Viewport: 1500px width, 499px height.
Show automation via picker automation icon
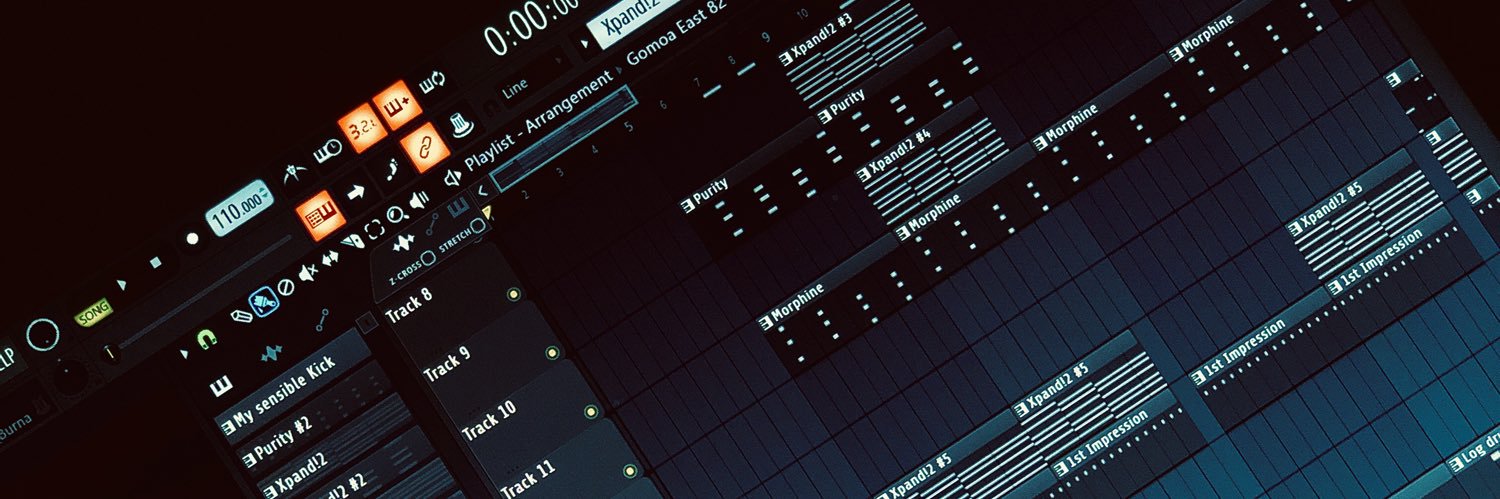pyautogui.click(x=322, y=320)
